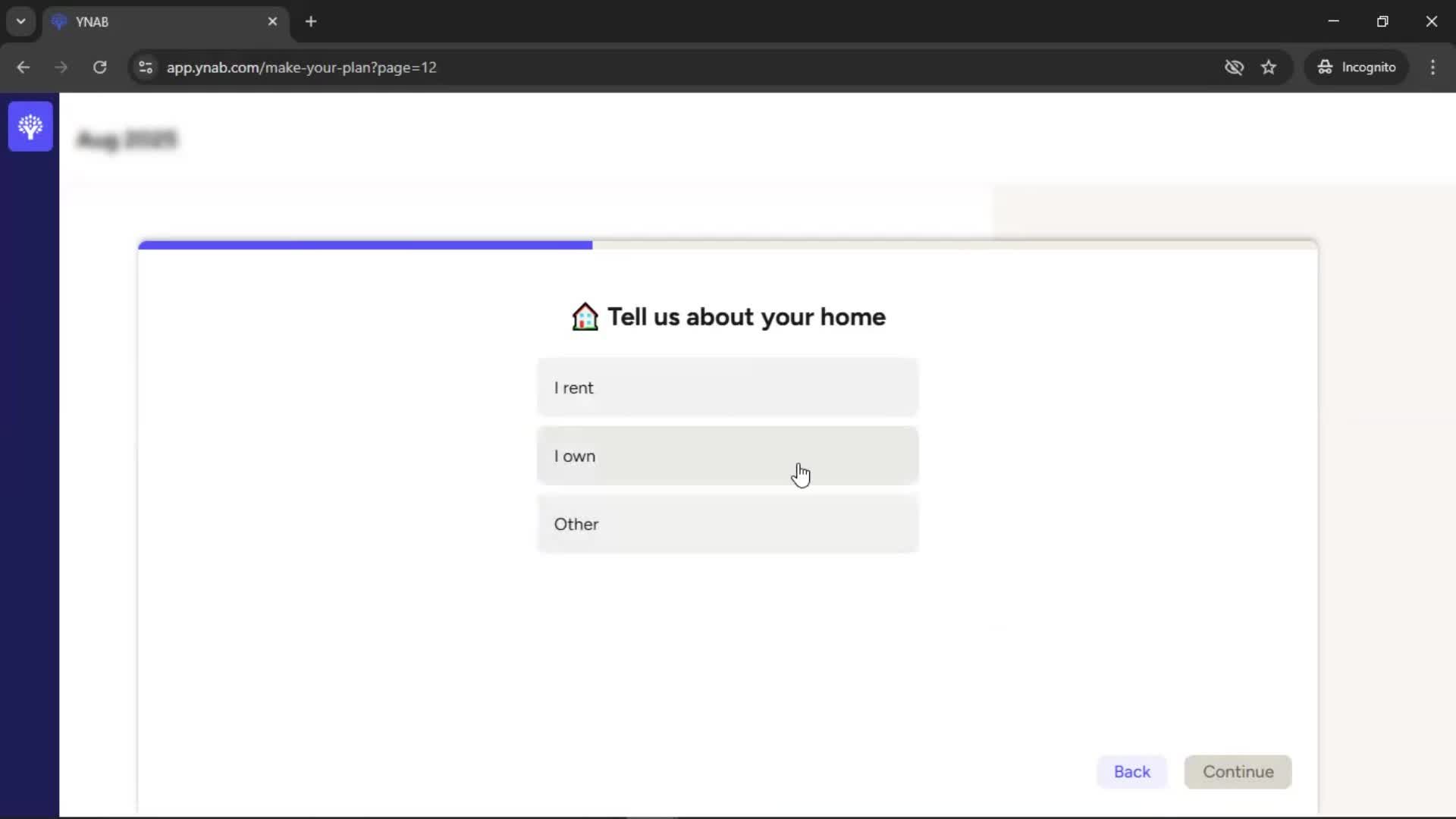This screenshot has height=819, width=1456.
Task: Click the onboarding progress bar
Action: coord(727,245)
